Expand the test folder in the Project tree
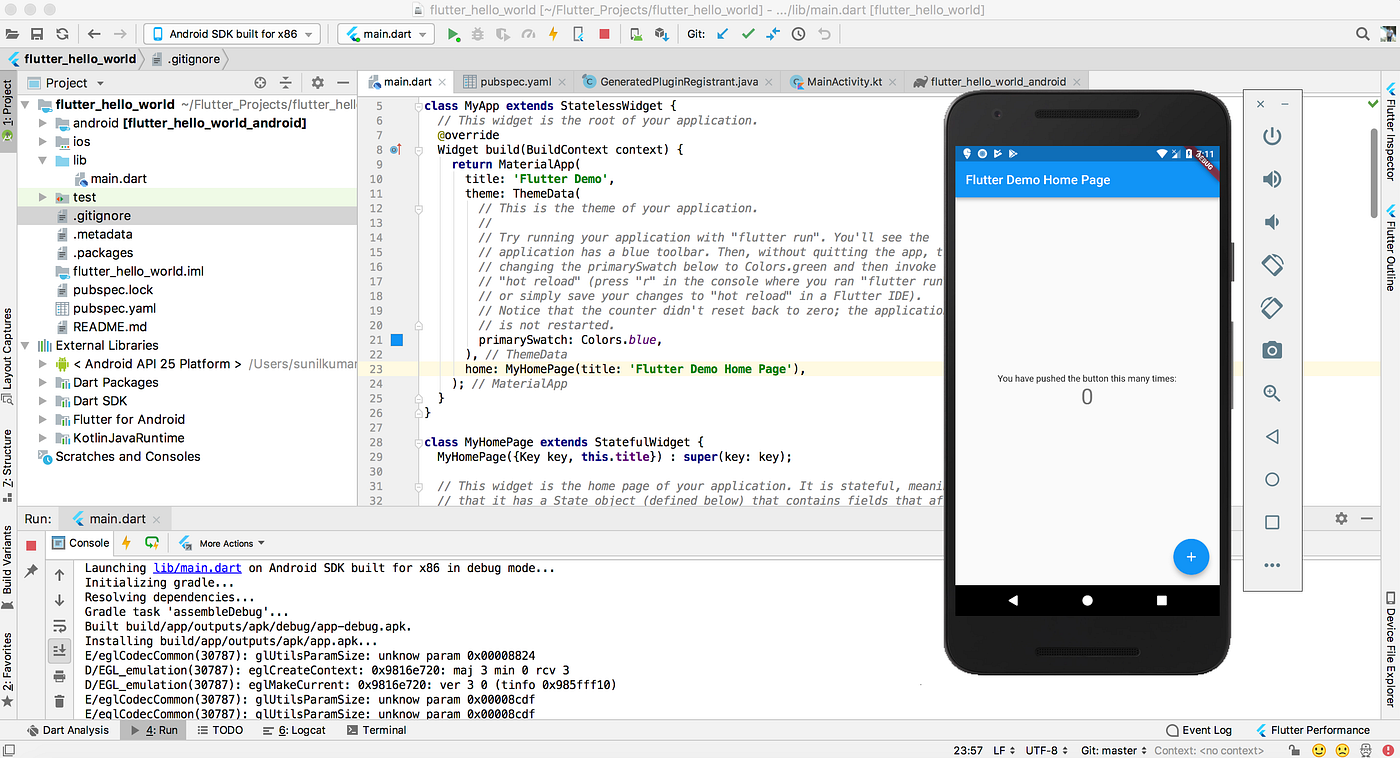Viewport: 1400px width, 758px height. (41, 197)
